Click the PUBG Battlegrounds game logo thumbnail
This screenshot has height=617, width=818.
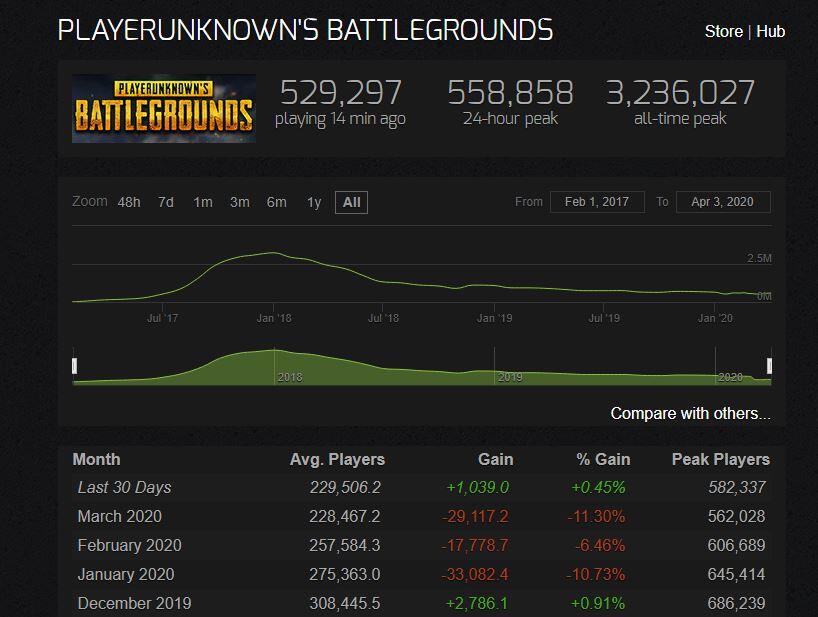(x=164, y=108)
